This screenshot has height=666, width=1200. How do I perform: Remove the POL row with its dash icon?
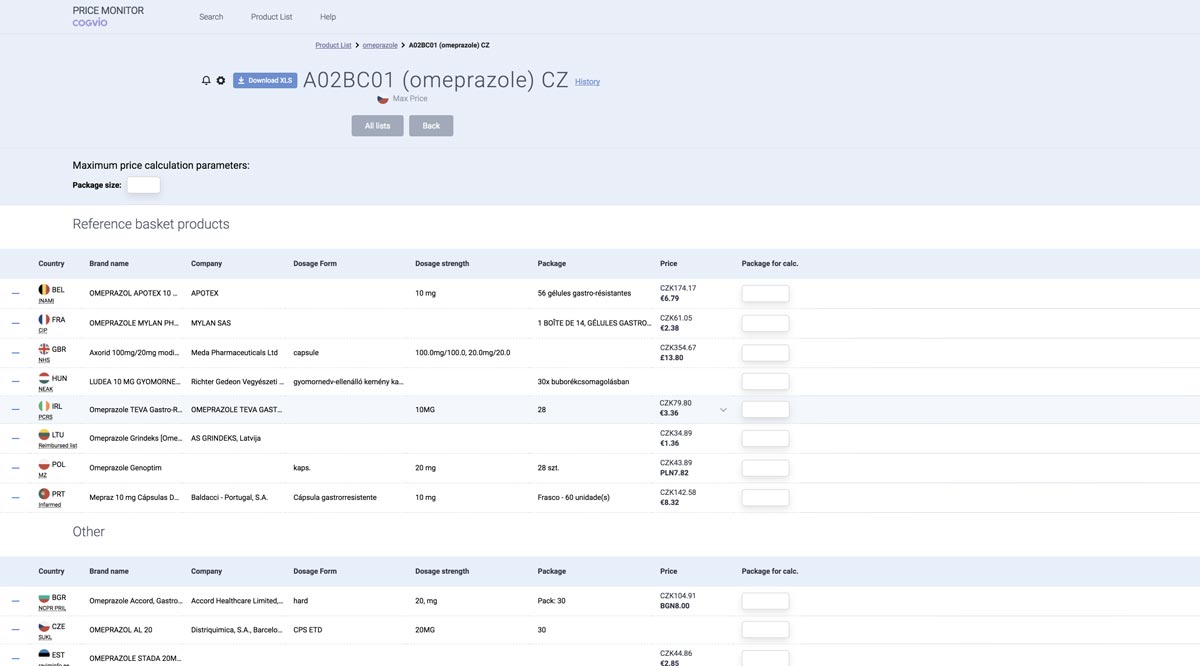tap(15, 468)
